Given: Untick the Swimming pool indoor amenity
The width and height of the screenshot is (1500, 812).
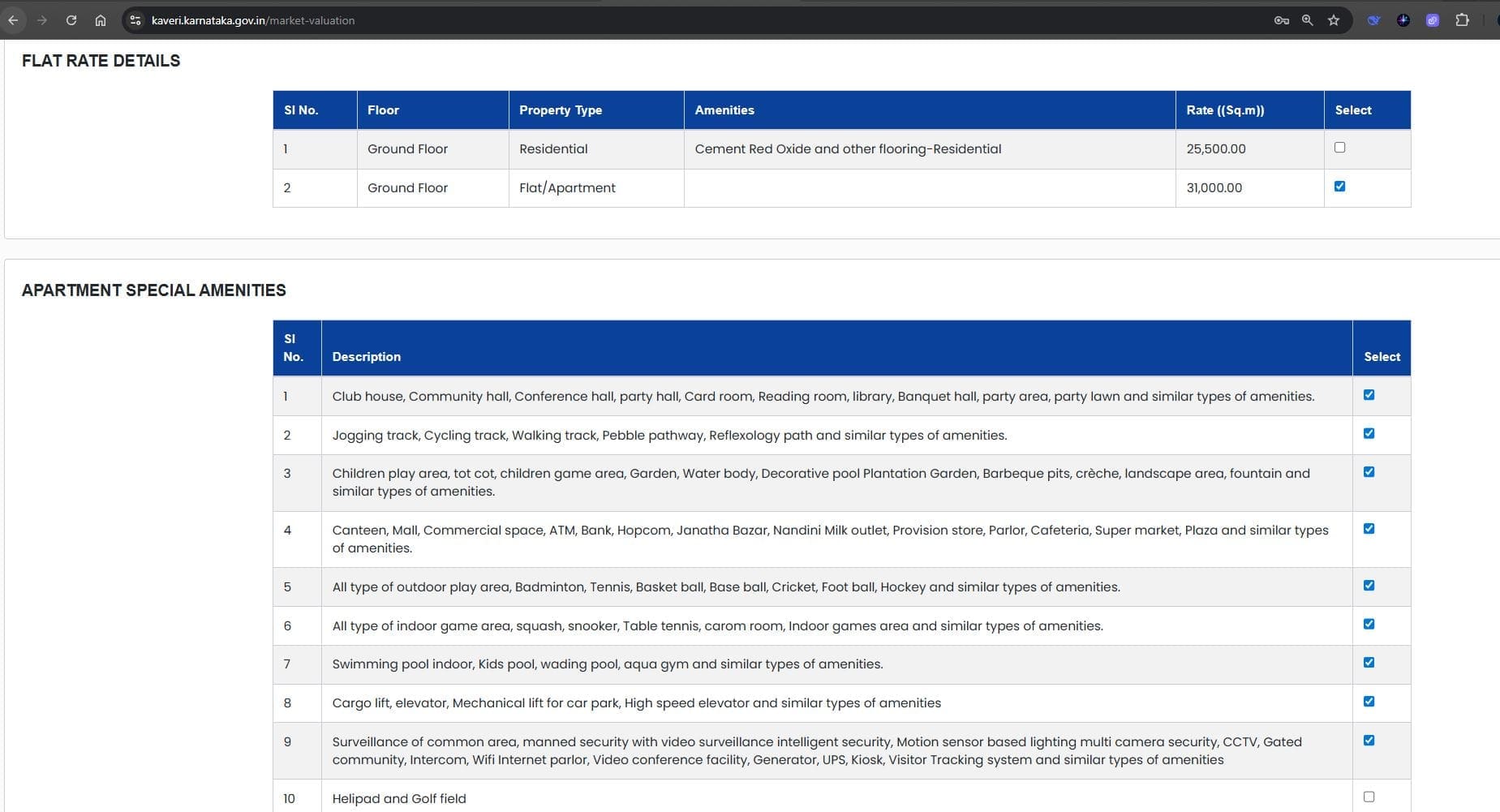Looking at the screenshot, I should pos(1369,663).
